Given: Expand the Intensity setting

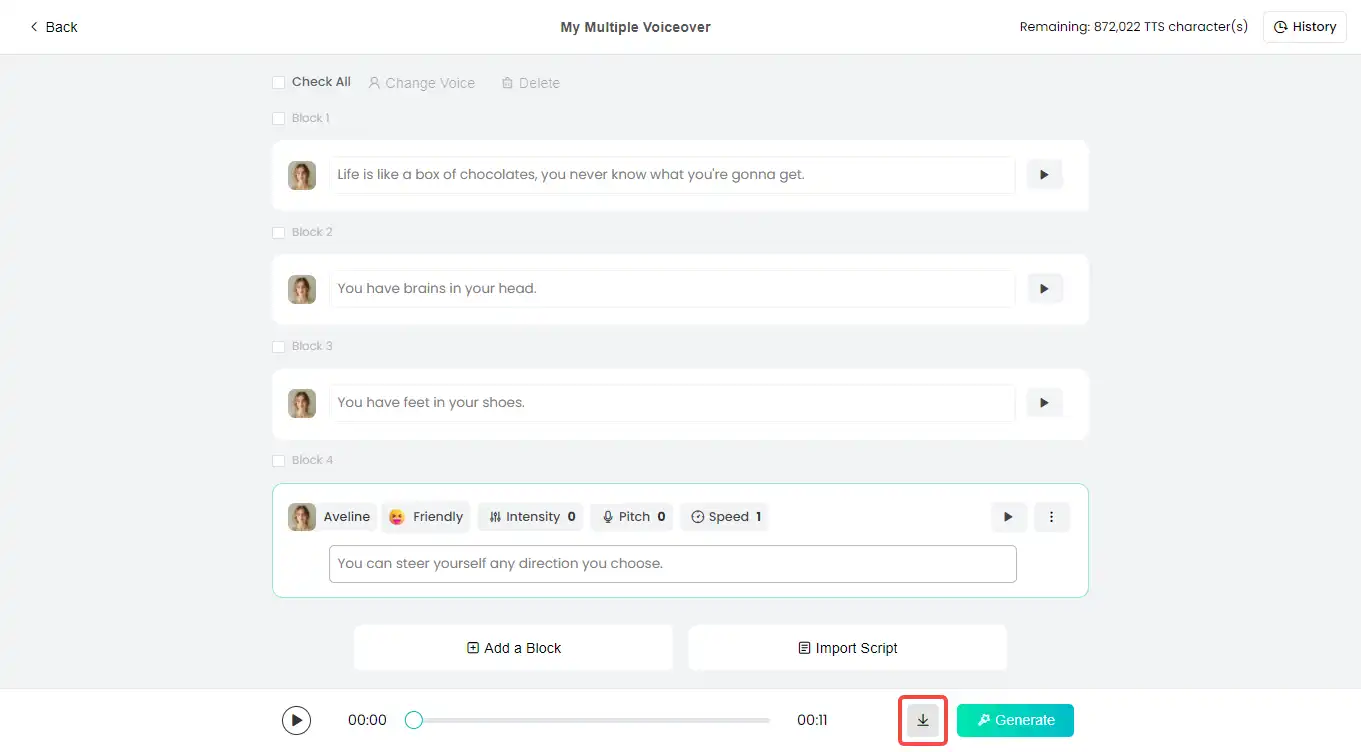Looking at the screenshot, I should 532,517.
